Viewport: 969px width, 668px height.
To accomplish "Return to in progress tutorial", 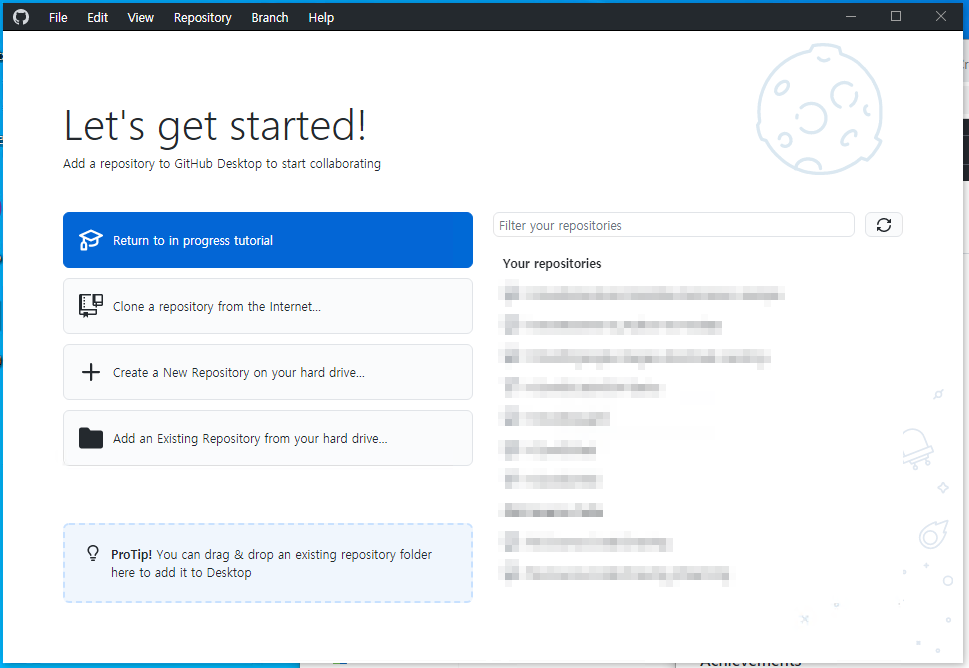I will coord(268,240).
